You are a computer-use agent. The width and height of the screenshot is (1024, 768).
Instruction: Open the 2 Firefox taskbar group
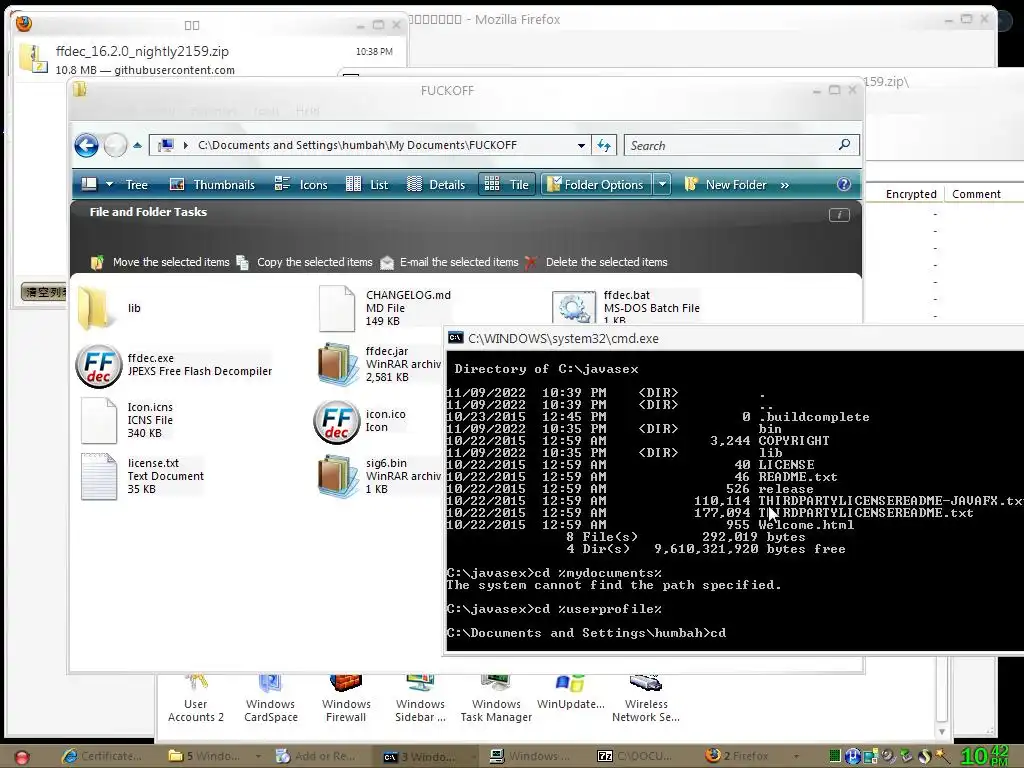[x=751, y=756]
